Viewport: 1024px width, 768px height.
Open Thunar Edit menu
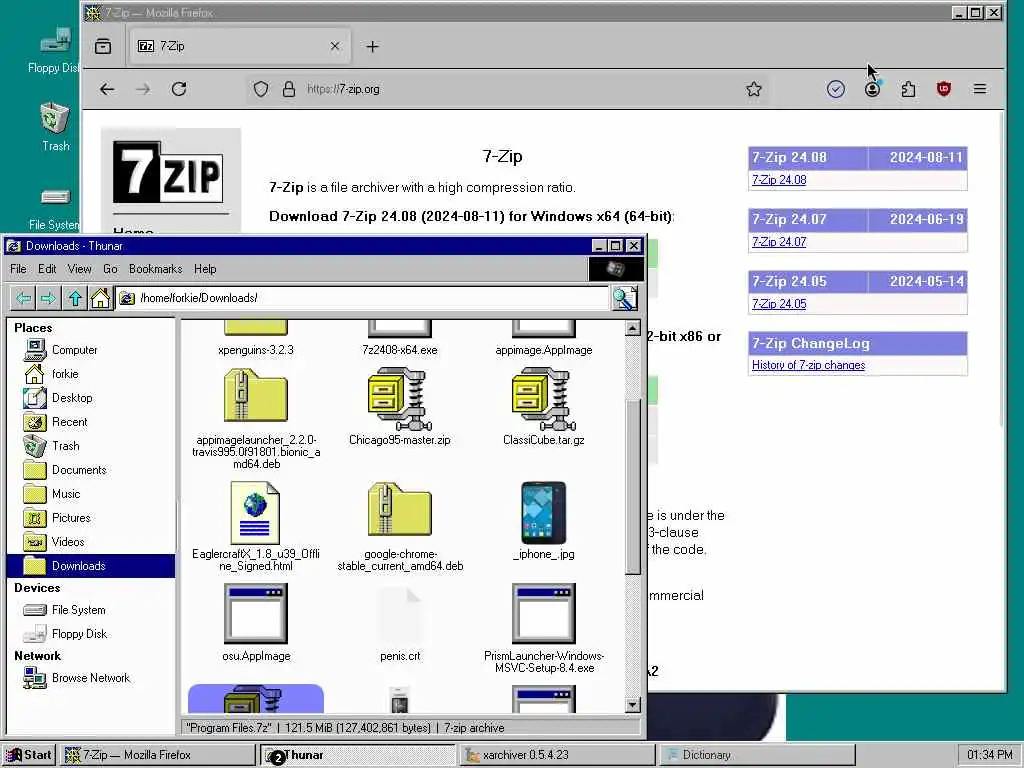tap(47, 269)
